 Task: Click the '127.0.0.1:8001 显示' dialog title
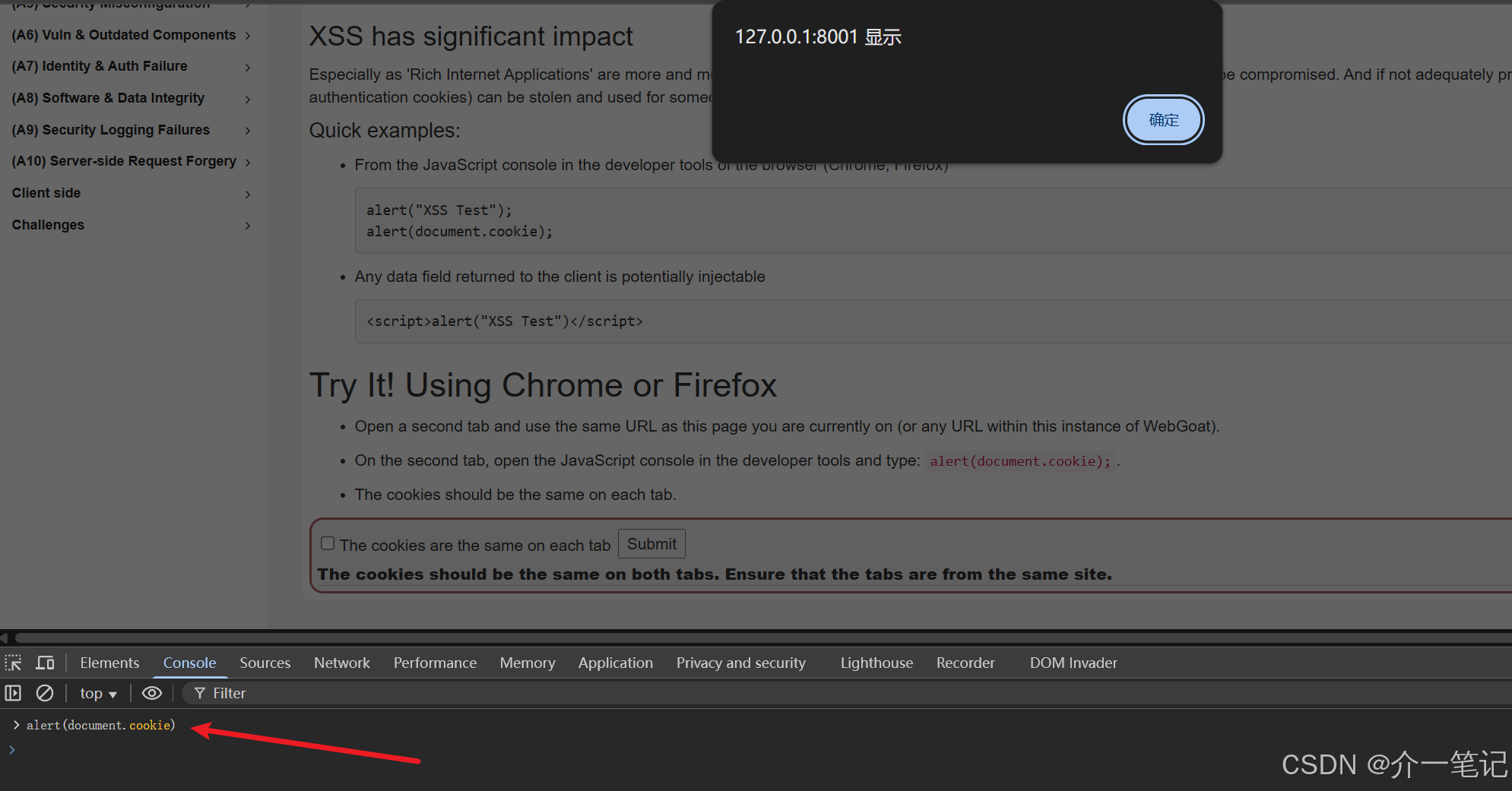818,37
